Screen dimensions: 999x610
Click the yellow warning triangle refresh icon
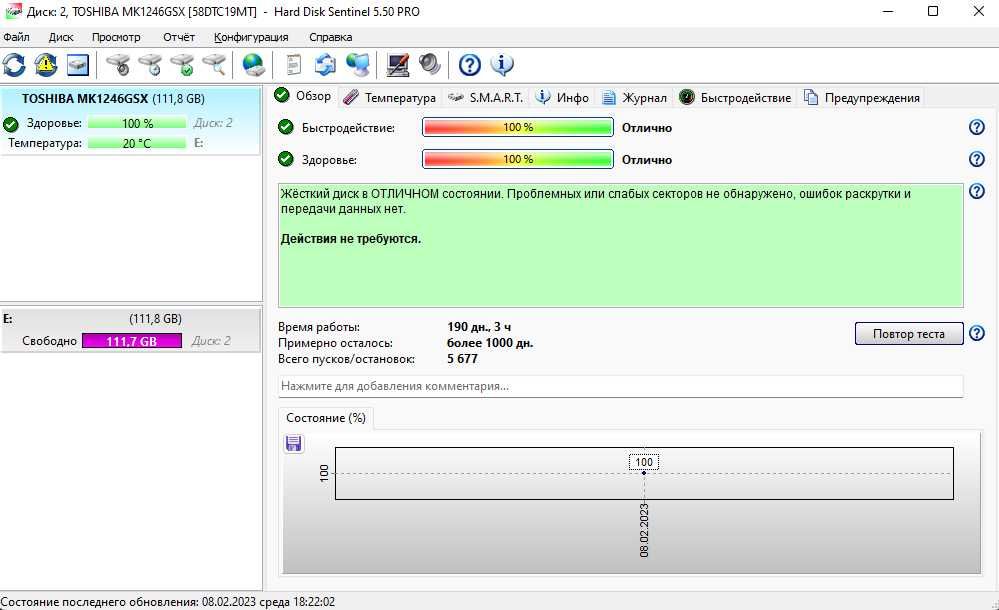click(46, 65)
